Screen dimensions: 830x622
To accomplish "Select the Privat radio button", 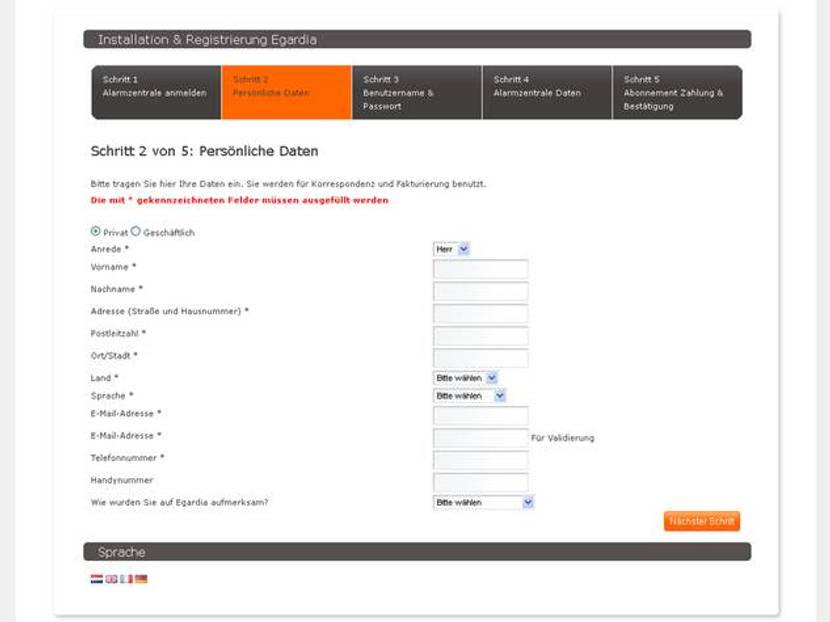I will 95,231.
